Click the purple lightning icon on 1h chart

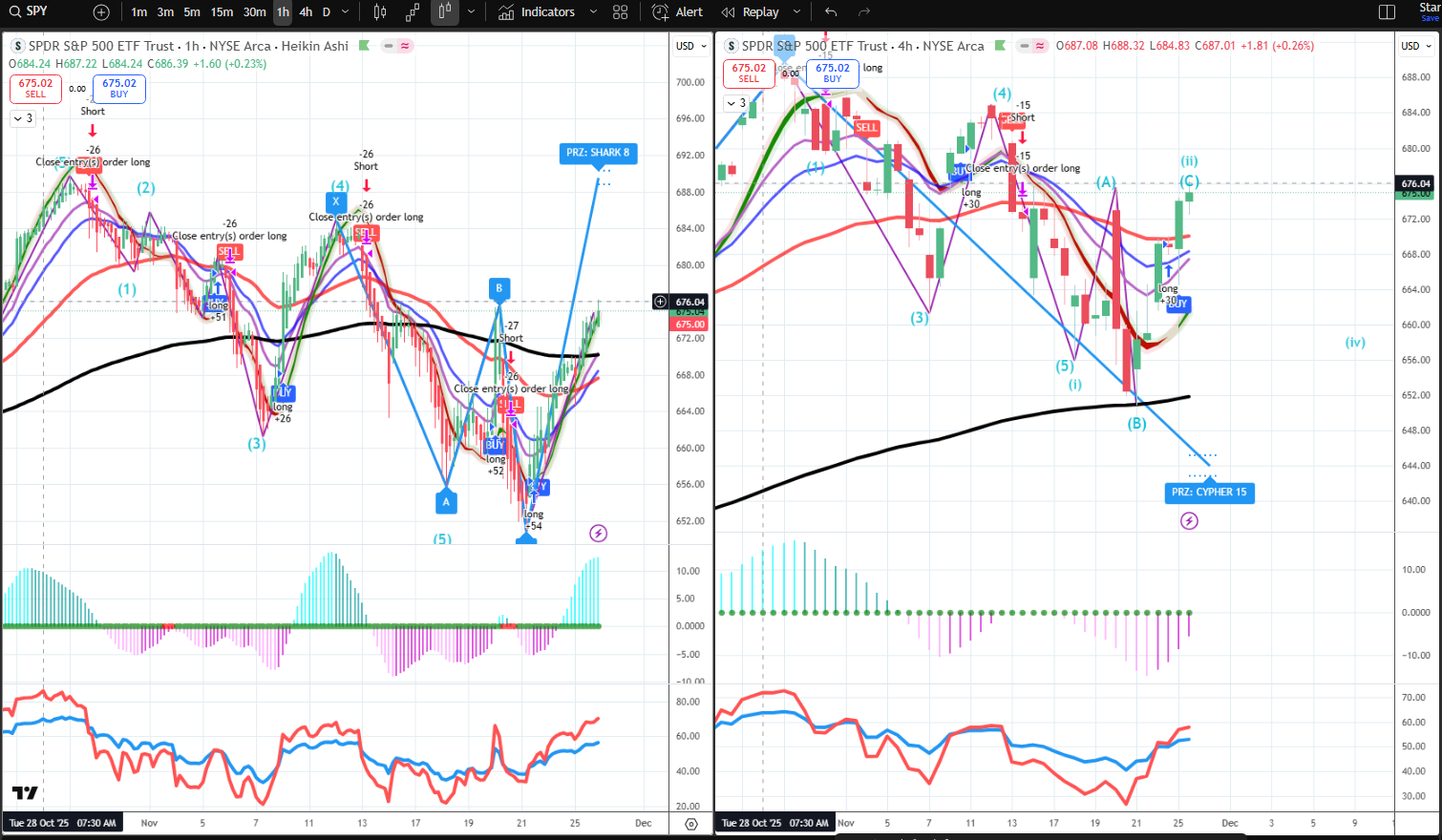point(598,534)
